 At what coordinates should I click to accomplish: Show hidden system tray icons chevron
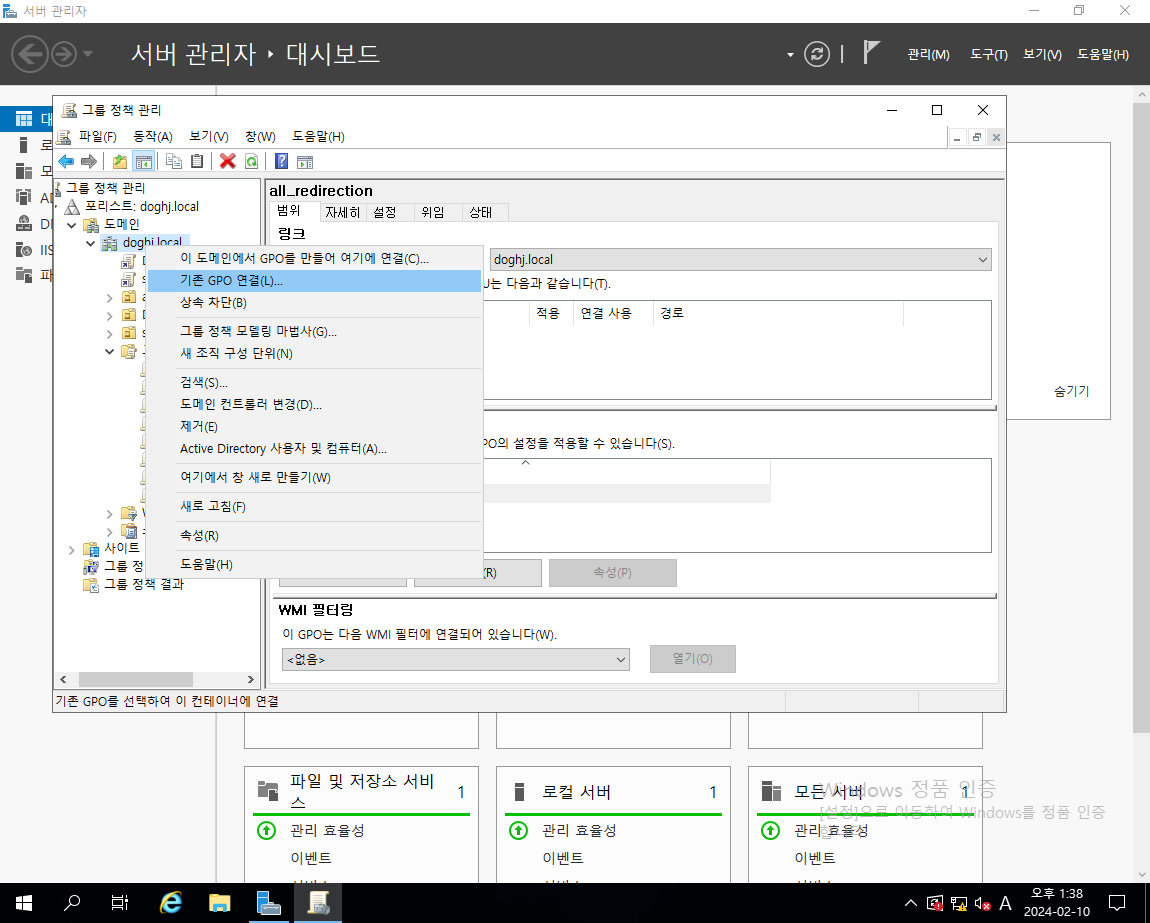pyautogui.click(x=911, y=902)
